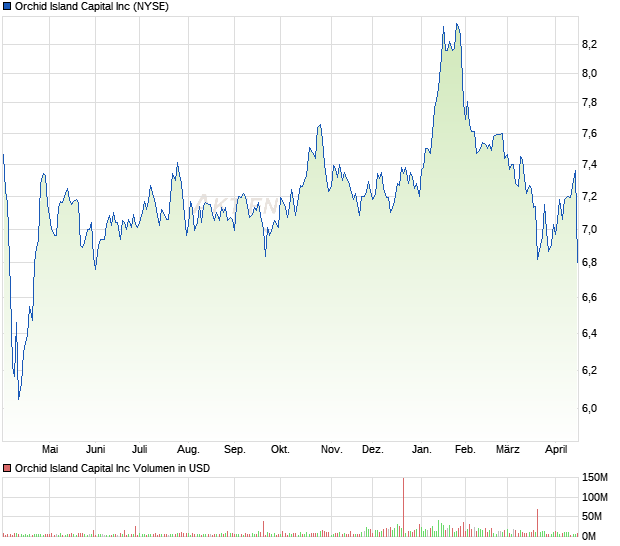The image size is (620, 546).
Task: Click the 'April' month label
Action: coord(556,450)
